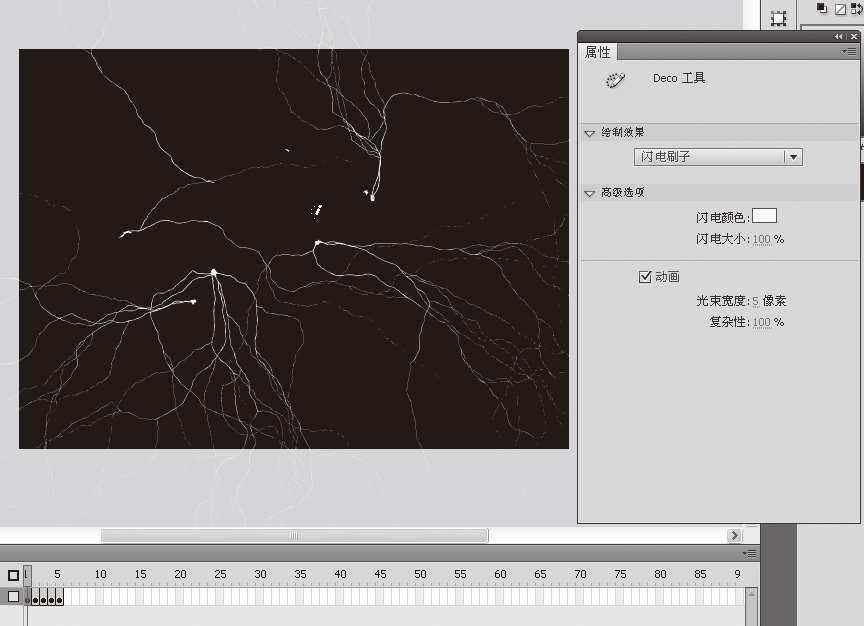This screenshot has width=864, height=626.
Task: Click the black and white default colors icon
Action: coord(822,8)
